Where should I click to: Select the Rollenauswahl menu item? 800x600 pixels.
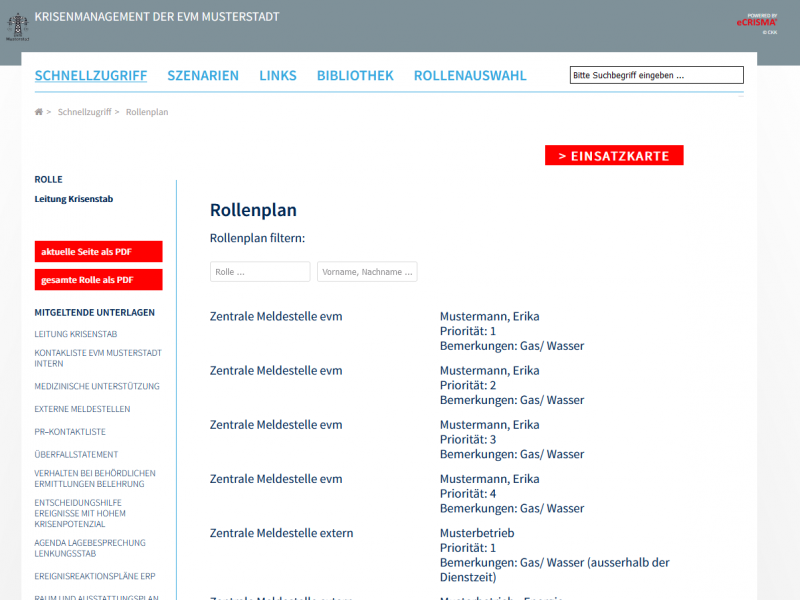click(x=470, y=76)
